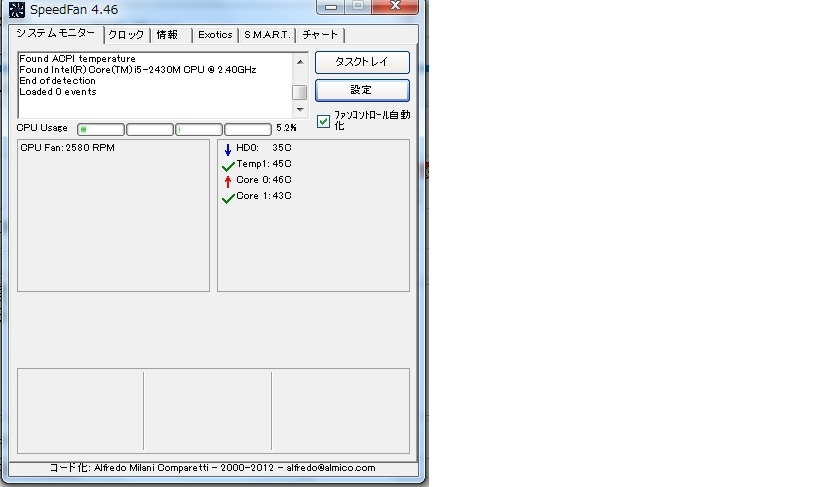The image size is (819, 487).
Task: Close the SpeedFan window
Action: point(395,7)
